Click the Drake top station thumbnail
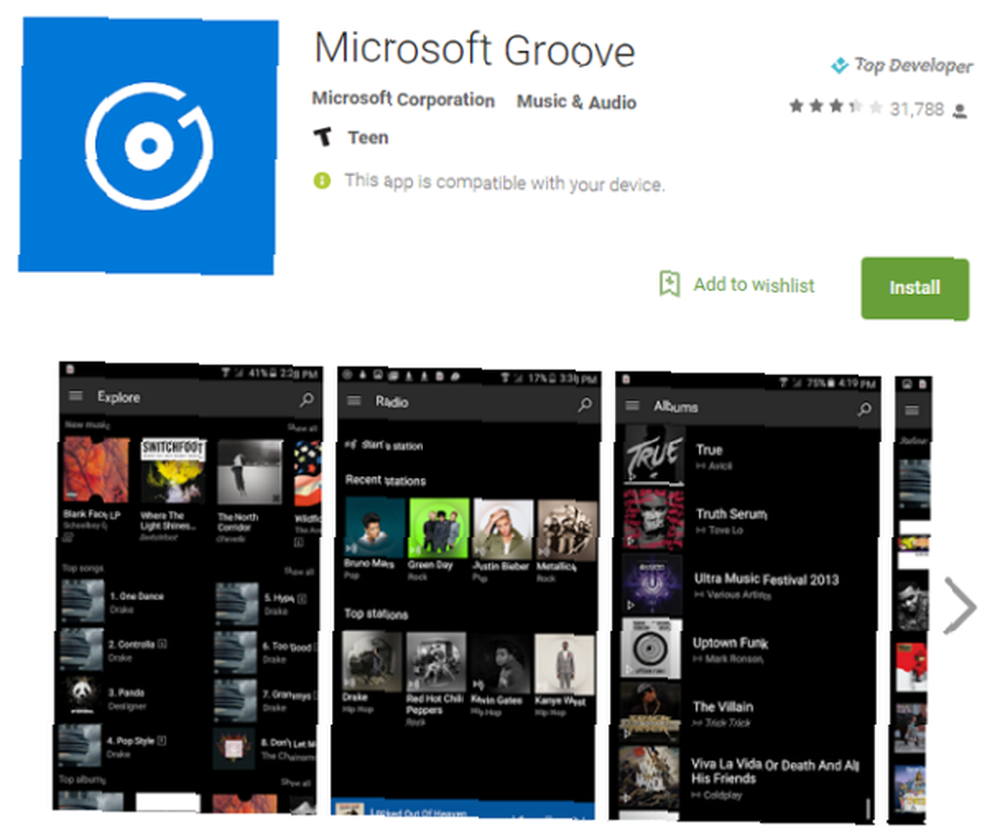Screen dimensions: 1000x838 tap(372, 662)
